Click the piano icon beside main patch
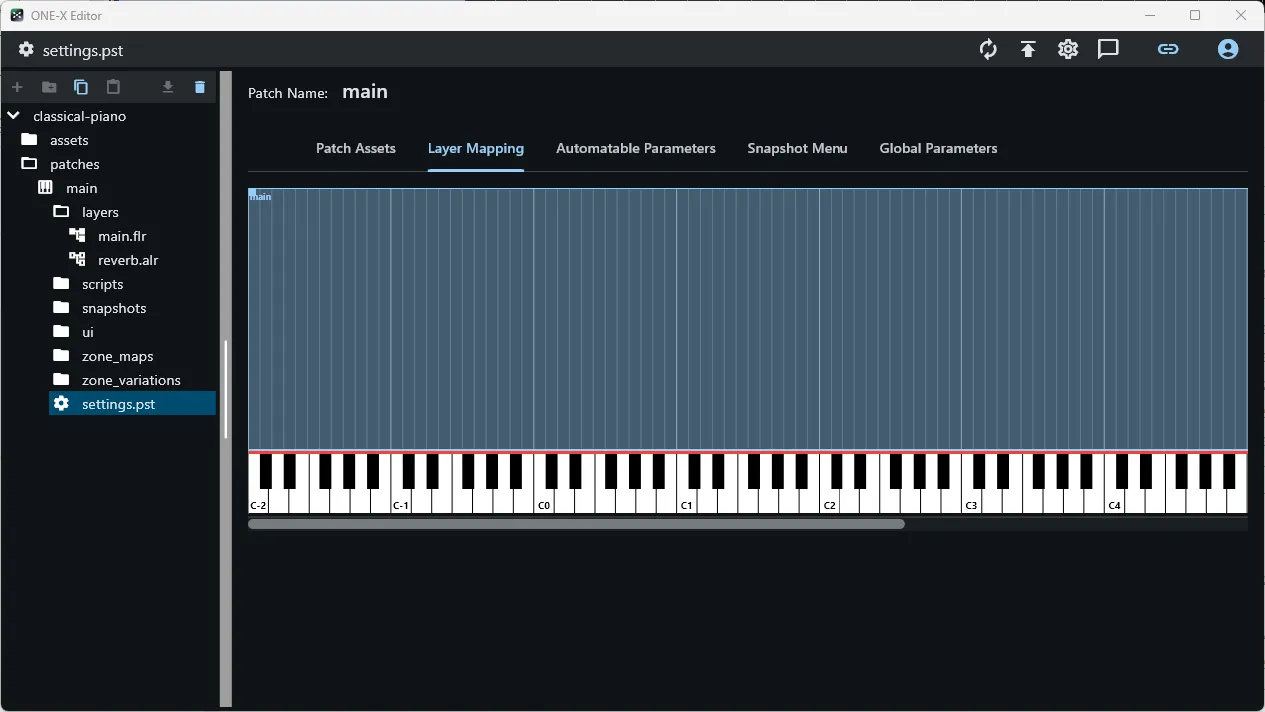Screen dimensions: 1265x712 click(x=45, y=188)
